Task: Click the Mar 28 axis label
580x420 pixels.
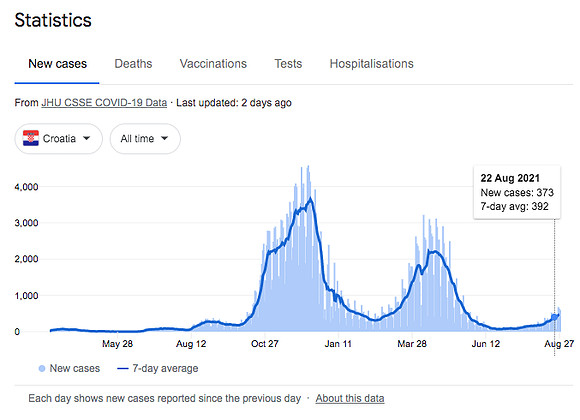Action: click(412, 344)
